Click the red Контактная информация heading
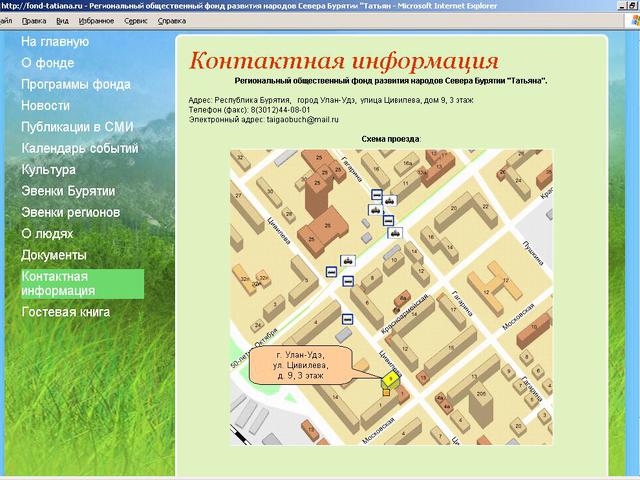640x480 pixels. pos(344,61)
